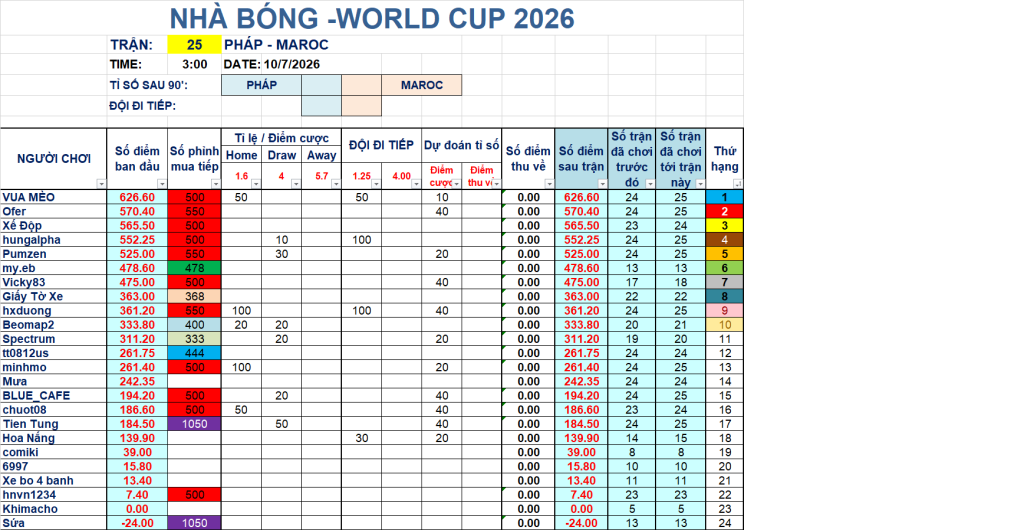Select player name VUA MÈO cell

54,197
